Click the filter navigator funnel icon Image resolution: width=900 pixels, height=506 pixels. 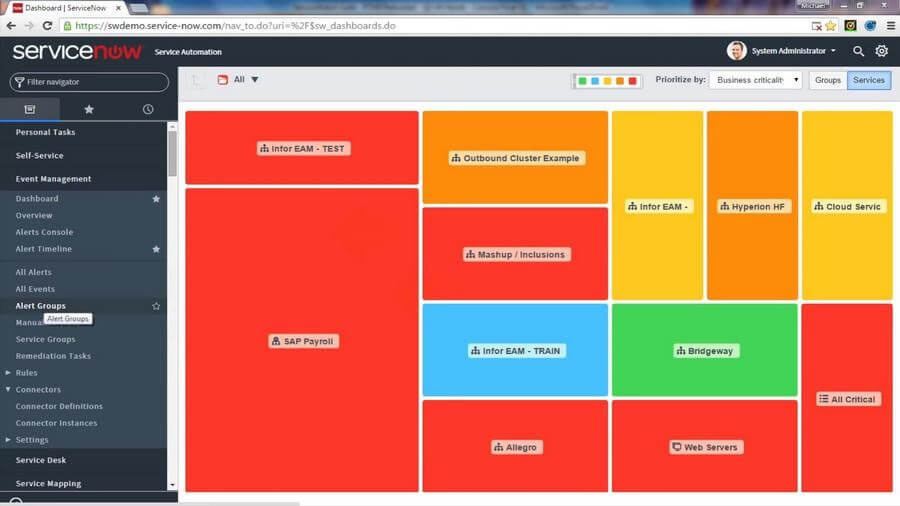pyautogui.click(x=20, y=82)
